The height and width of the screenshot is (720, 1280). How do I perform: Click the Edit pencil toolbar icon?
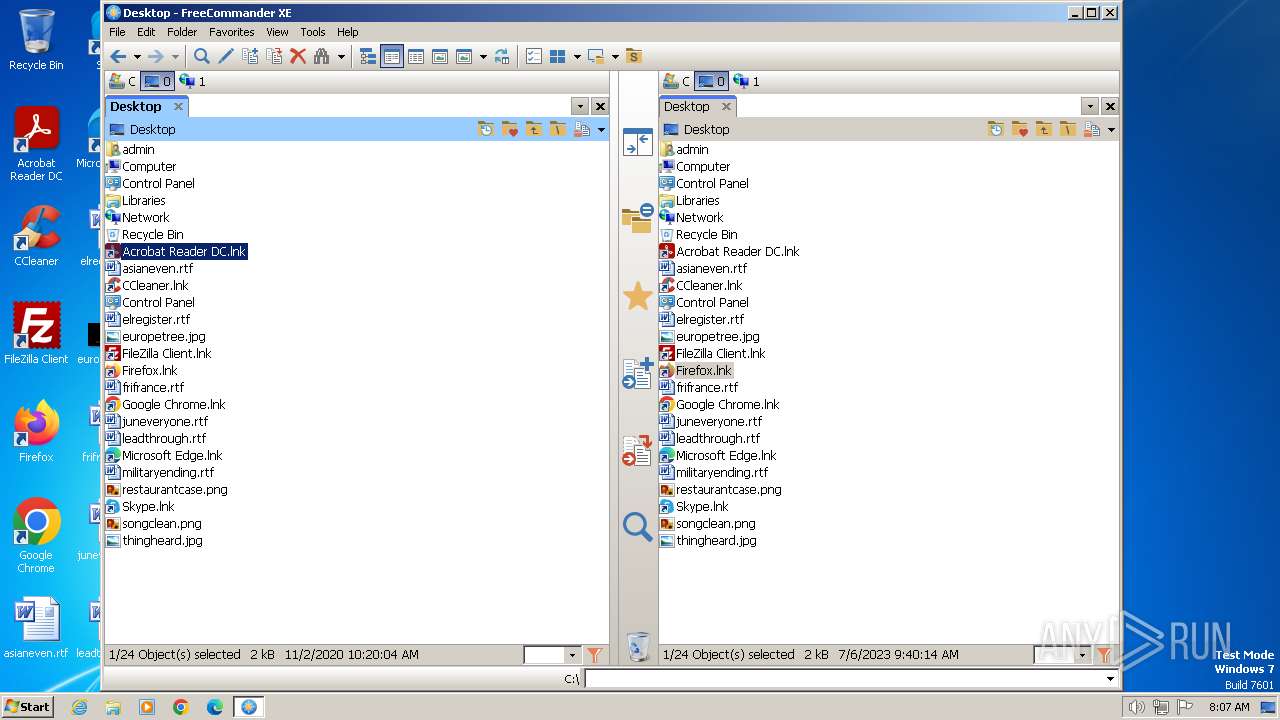coord(226,57)
